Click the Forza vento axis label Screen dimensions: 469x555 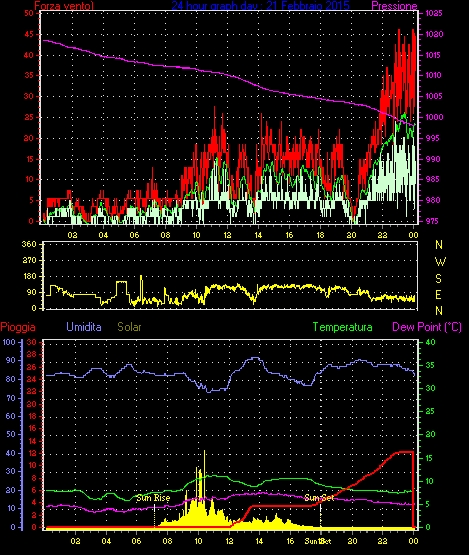(64, 6)
